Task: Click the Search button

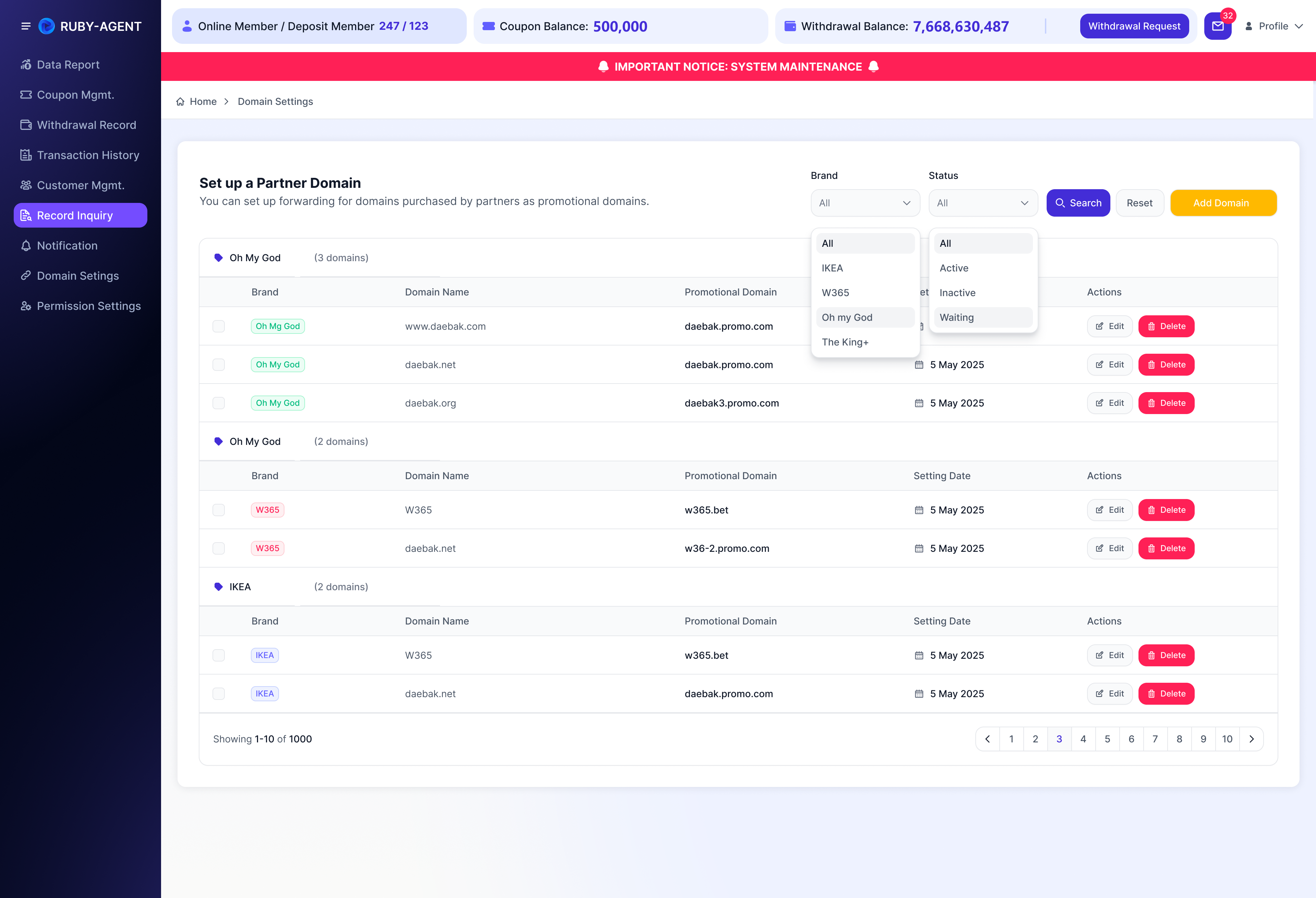Action: point(1077,203)
